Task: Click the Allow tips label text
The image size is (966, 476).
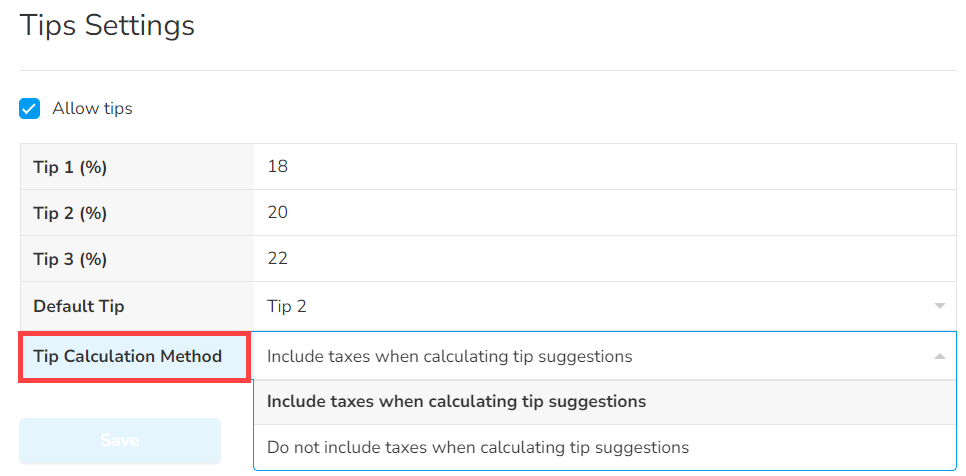Action: click(92, 108)
